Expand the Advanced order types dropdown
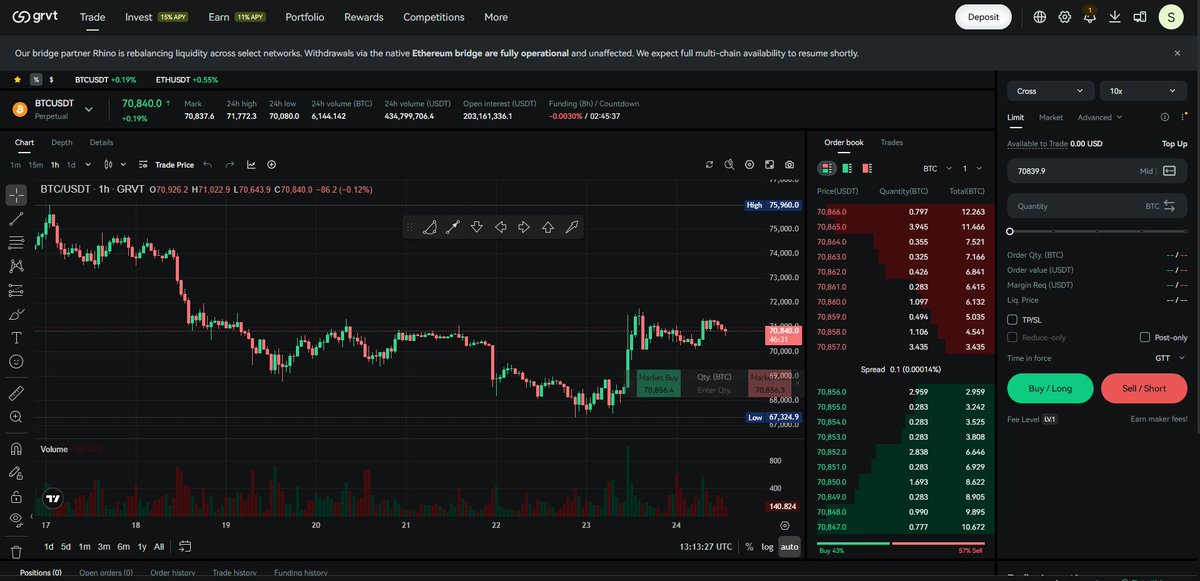1200x581 pixels. [x=1100, y=117]
